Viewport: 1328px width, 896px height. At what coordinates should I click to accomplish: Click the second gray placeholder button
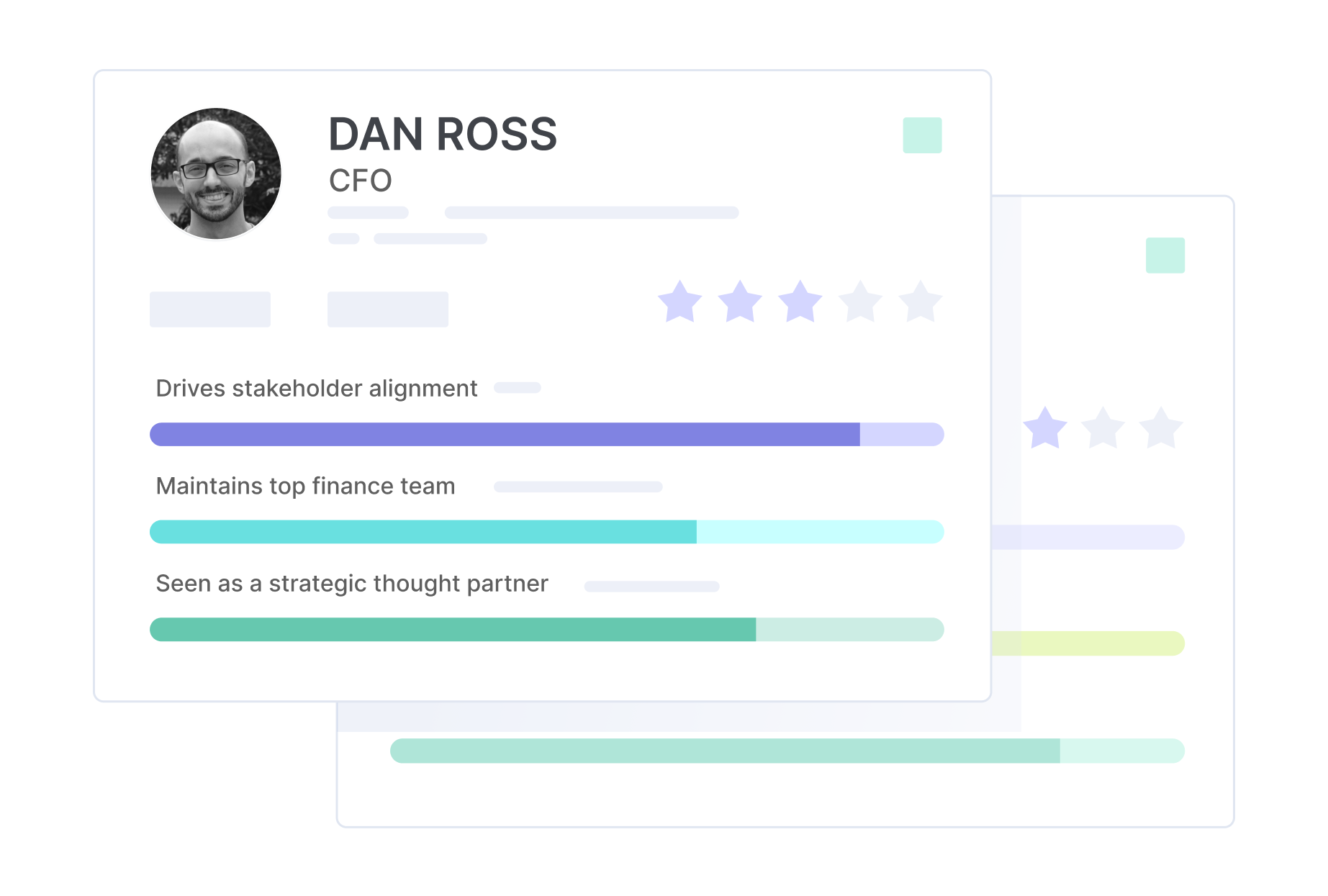(x=388, y=309)
